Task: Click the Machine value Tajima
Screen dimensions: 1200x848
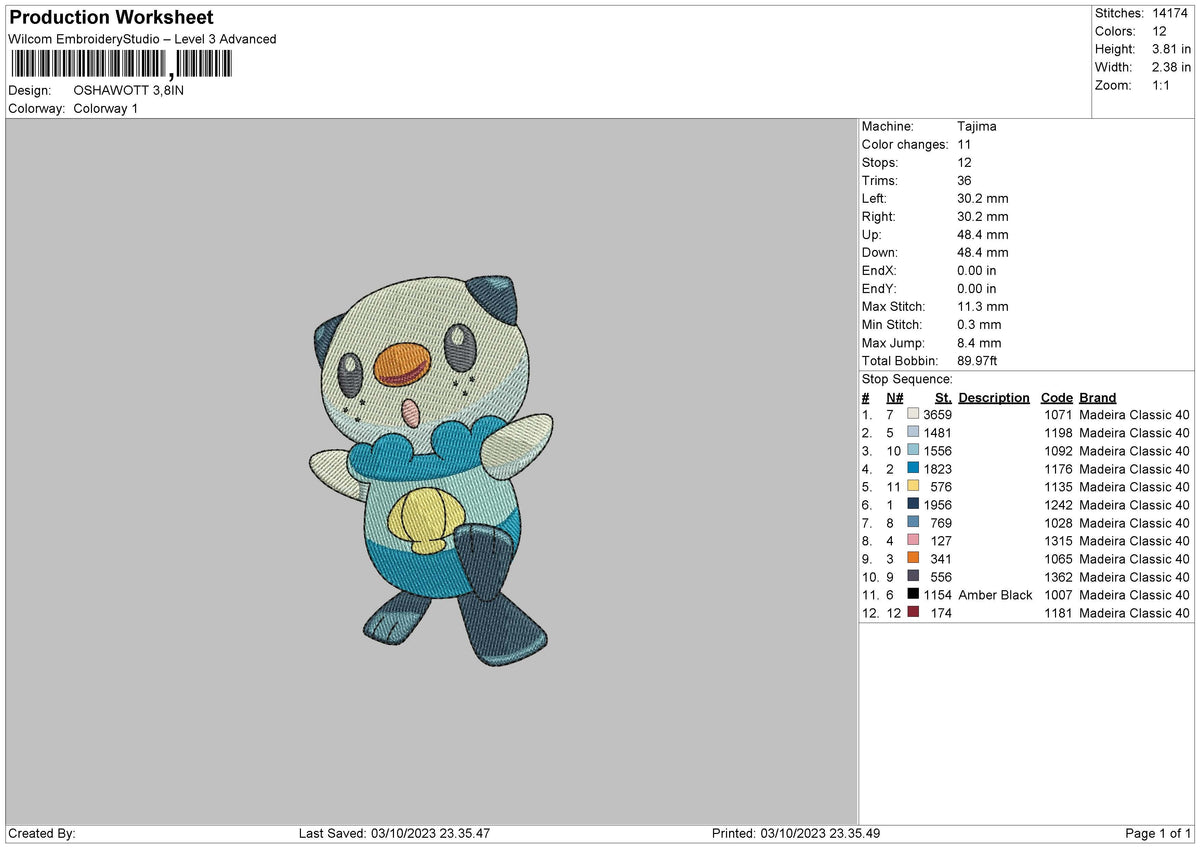Action: [x=977, y=126]
